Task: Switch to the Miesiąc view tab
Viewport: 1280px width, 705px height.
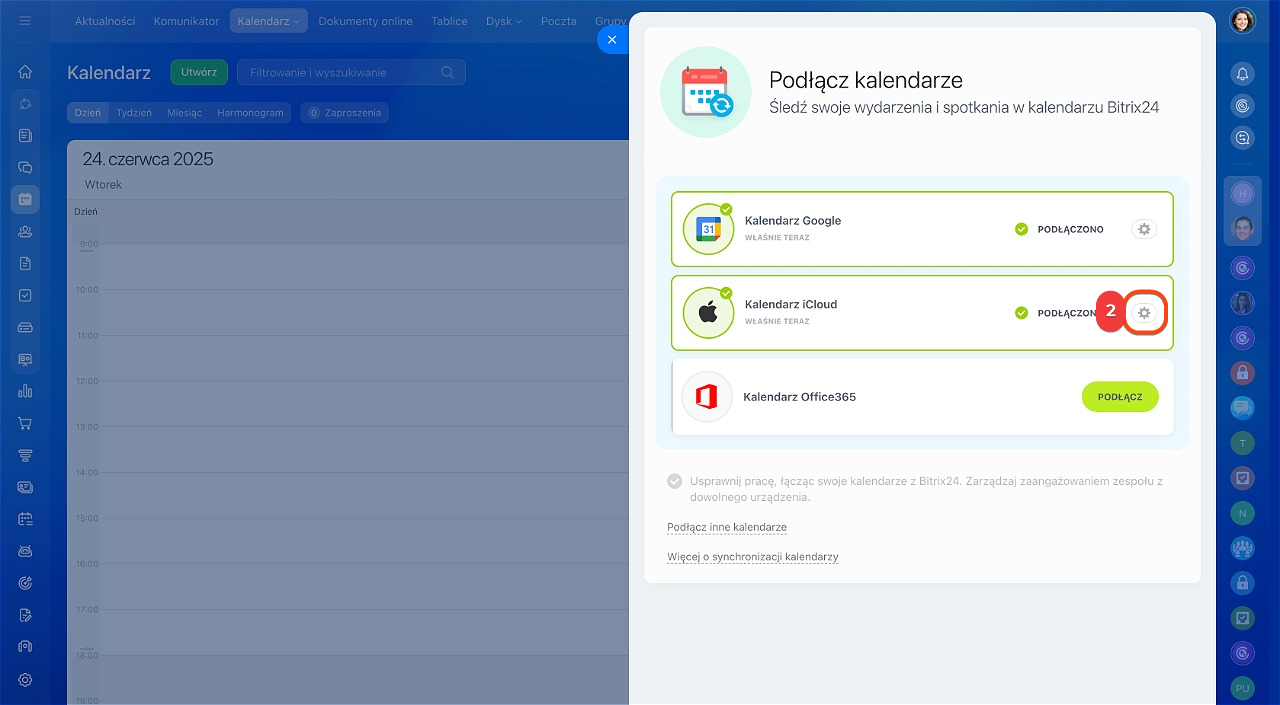Action: tap(185, 113)
